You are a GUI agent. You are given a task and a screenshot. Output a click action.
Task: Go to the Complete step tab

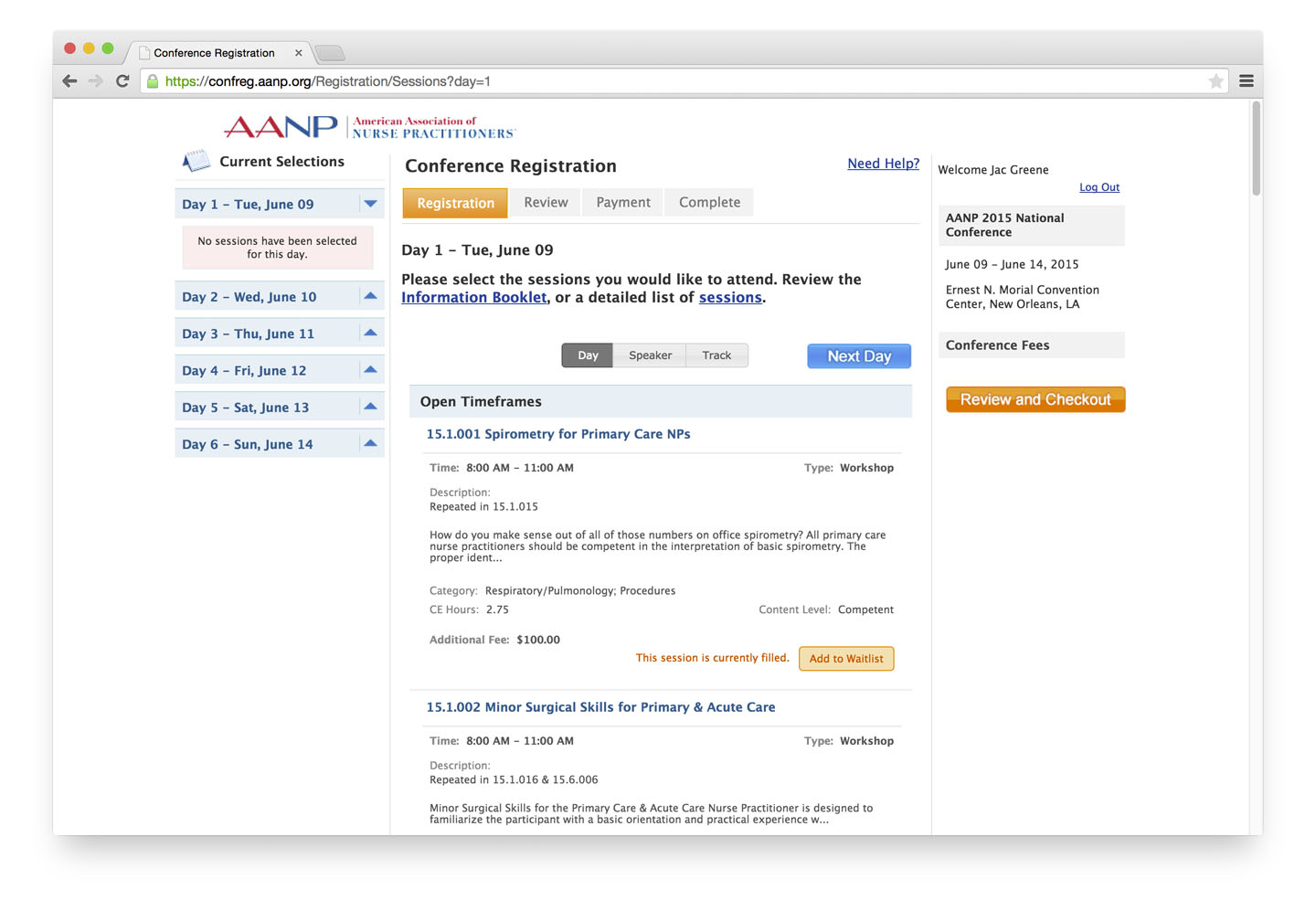(709, 202)
